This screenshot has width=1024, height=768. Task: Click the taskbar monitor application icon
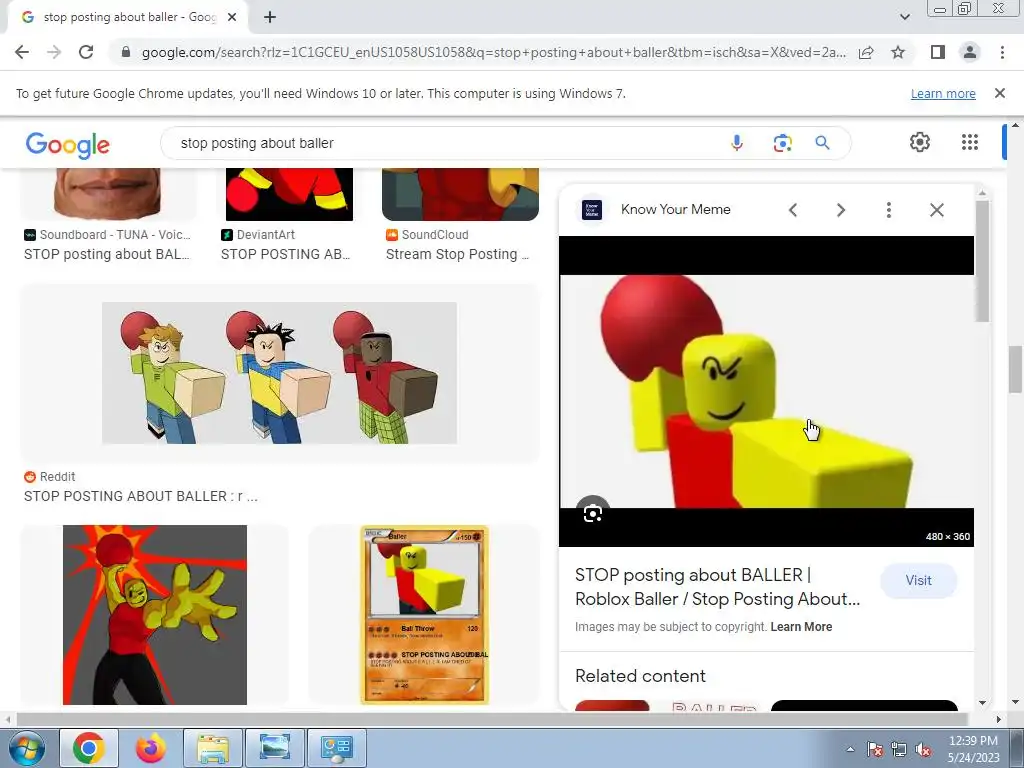pyautogui.click(x=275, y=748)
